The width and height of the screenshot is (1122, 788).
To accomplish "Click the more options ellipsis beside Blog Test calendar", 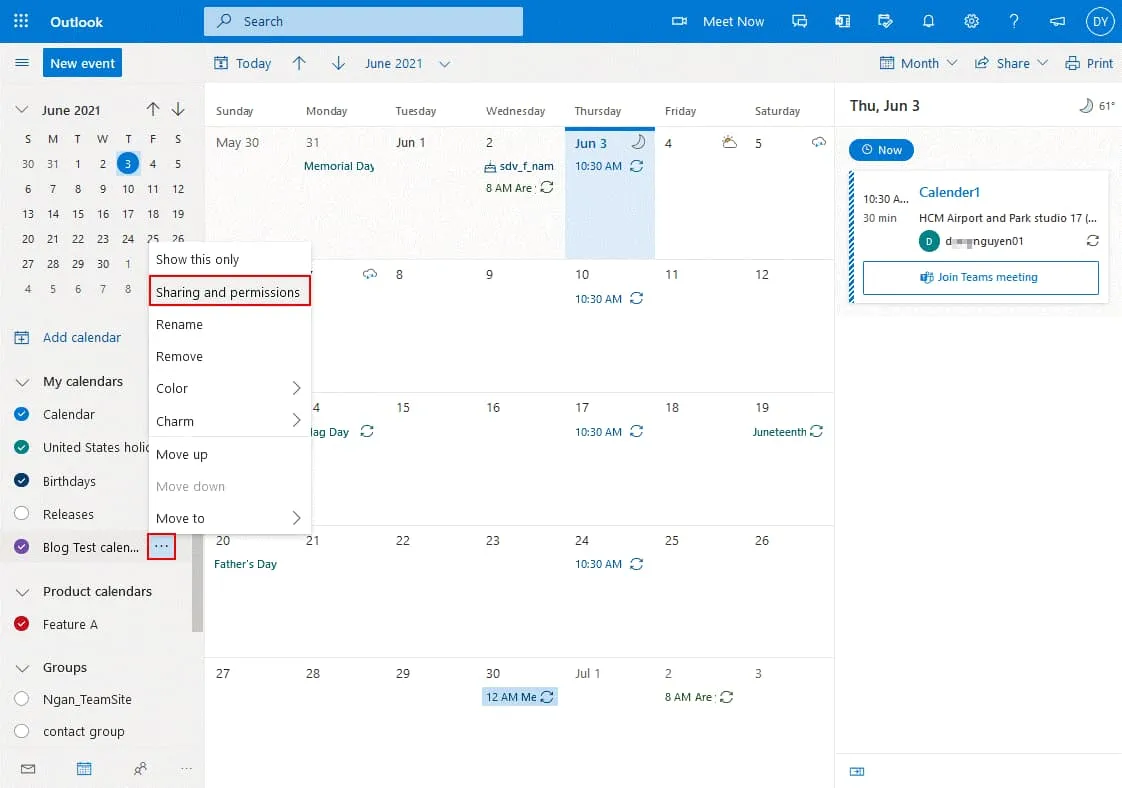I will [161, 547].
